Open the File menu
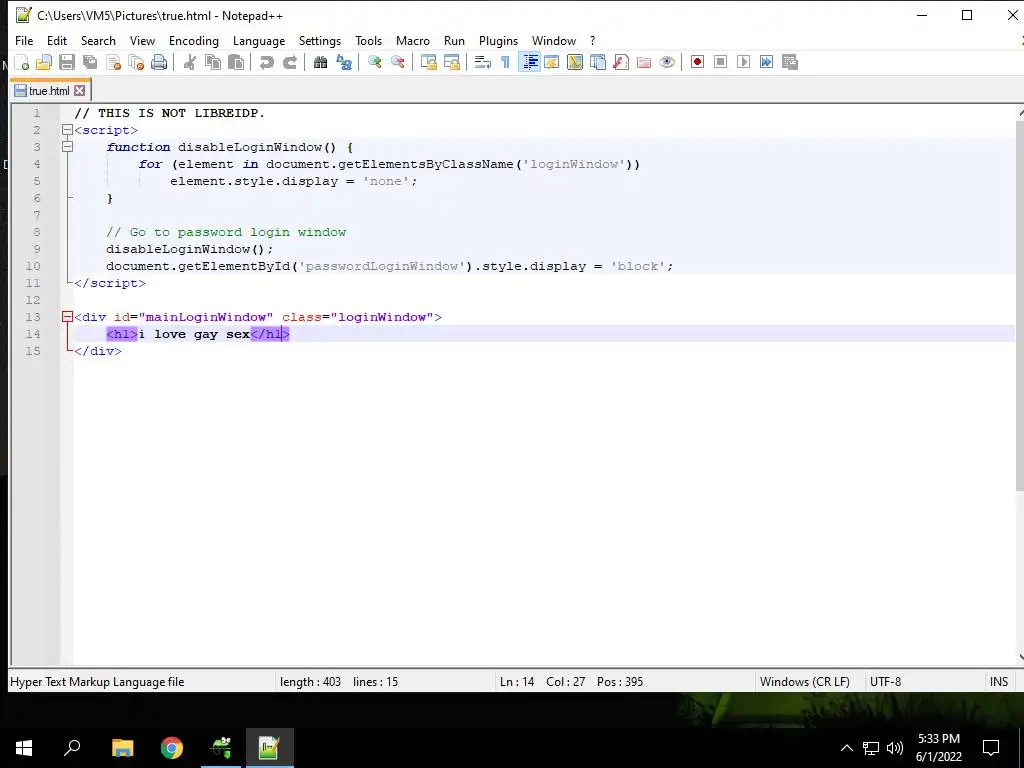Image resolution: width=1024 pixels, height=768 pixels. [x=24, y=40]
